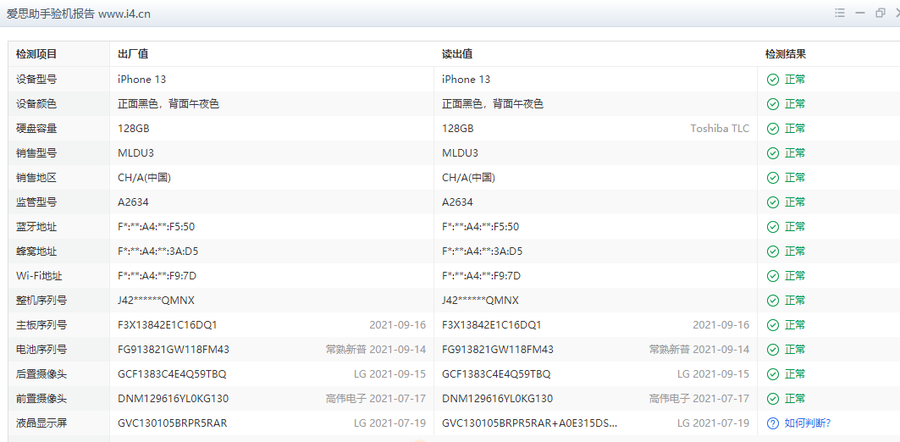Select the 硬盘容量 row label
The image size is (900, 442).
point(36,129)
